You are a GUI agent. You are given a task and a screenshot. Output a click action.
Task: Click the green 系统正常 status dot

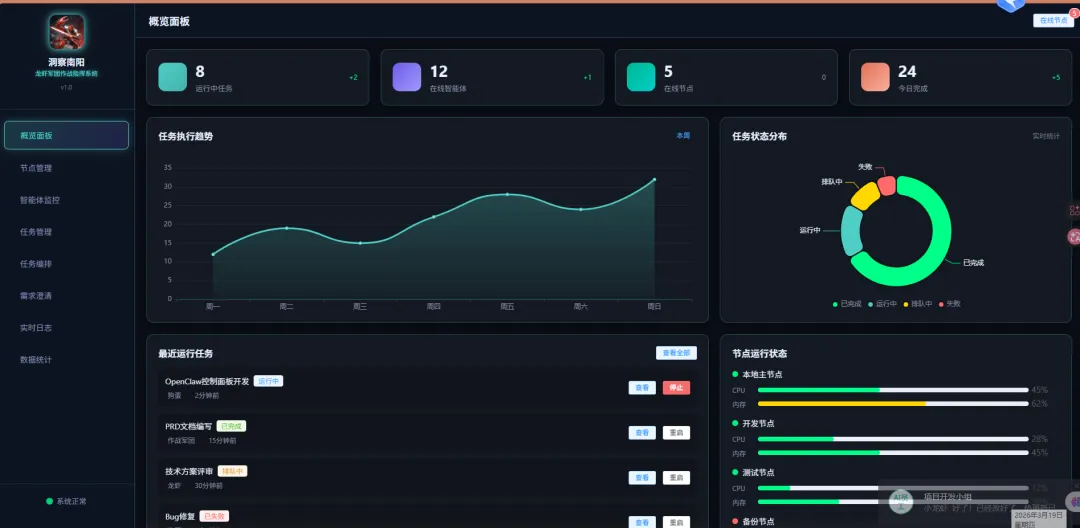pyautogui.click(x=50, y=501)
